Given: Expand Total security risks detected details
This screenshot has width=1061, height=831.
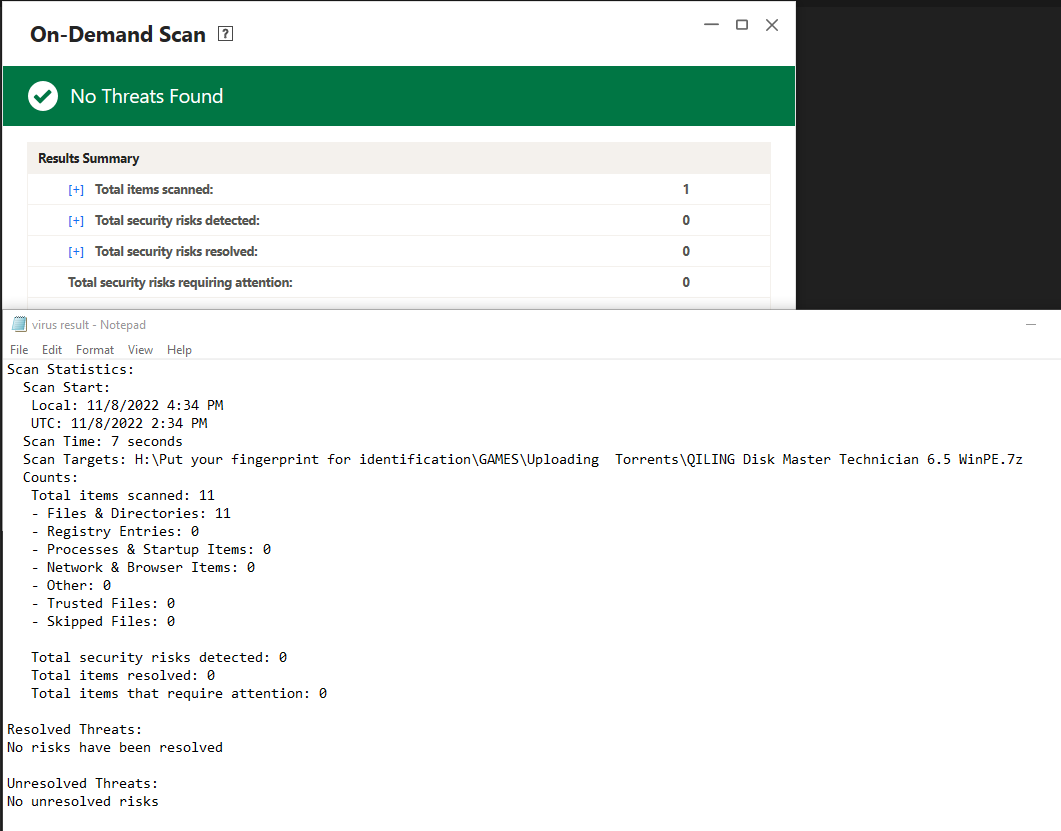Looking at the screenshot, I should coord(76,221).
